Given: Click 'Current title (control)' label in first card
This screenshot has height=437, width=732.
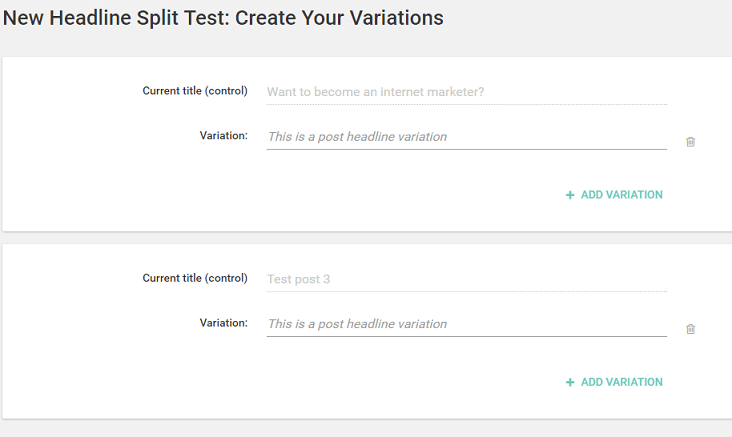Looking at the screenshot, I should 195,91.
